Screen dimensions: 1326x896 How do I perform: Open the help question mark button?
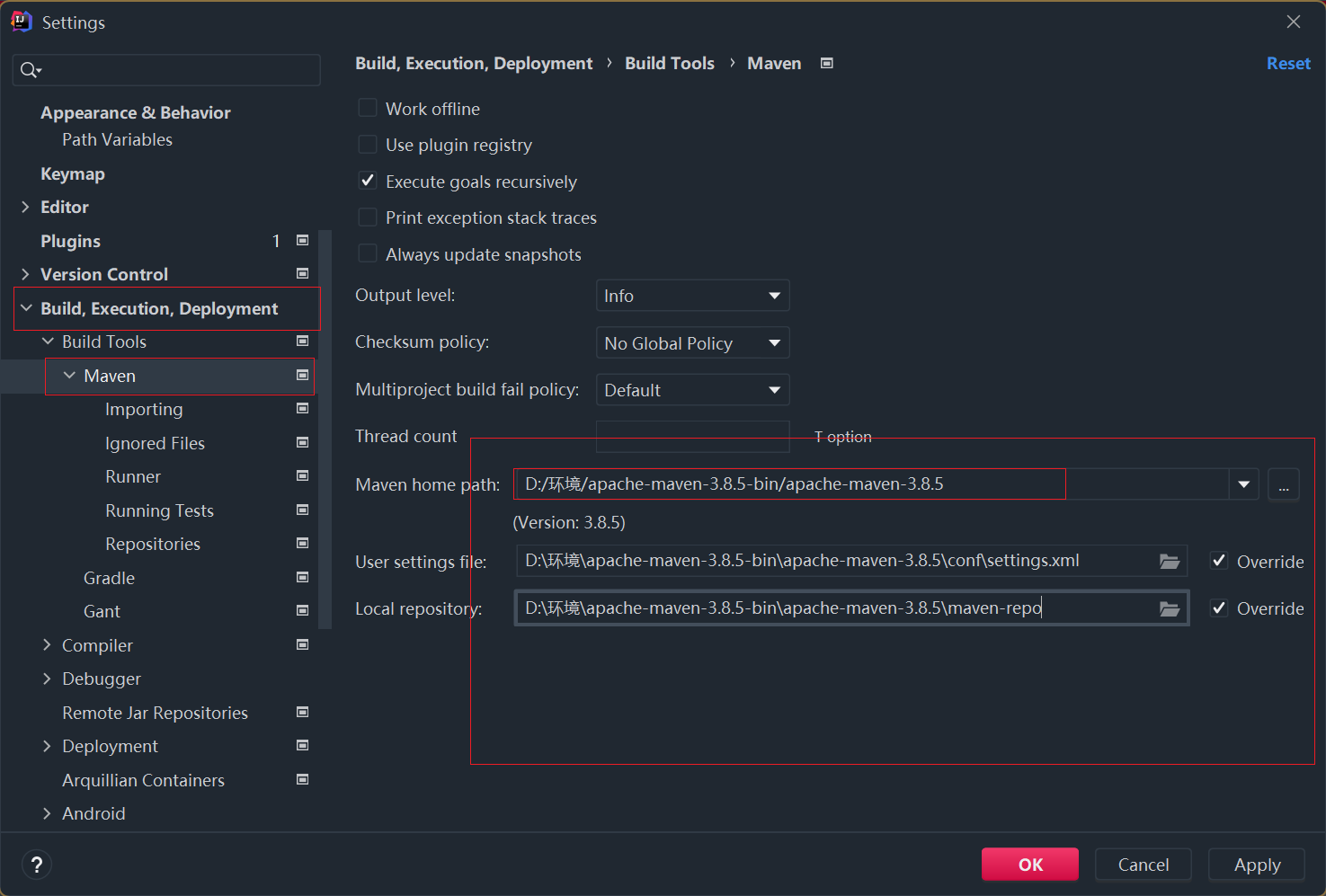tap(36, 865)
